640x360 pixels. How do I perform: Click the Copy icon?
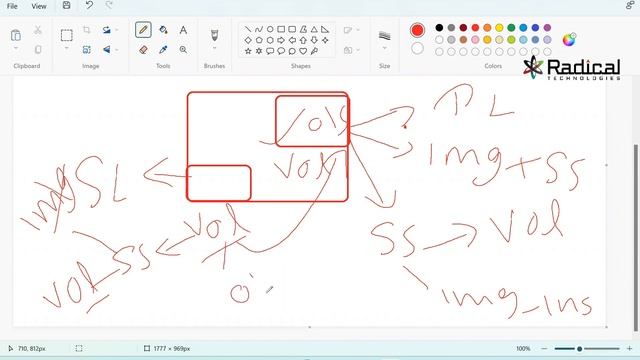tap(38, 49)
